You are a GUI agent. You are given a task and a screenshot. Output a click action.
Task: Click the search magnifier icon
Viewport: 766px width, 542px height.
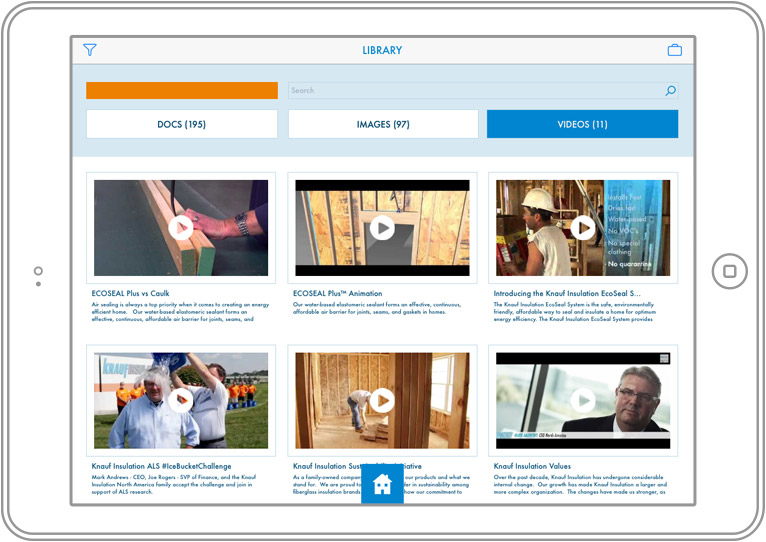pos(670,90)
